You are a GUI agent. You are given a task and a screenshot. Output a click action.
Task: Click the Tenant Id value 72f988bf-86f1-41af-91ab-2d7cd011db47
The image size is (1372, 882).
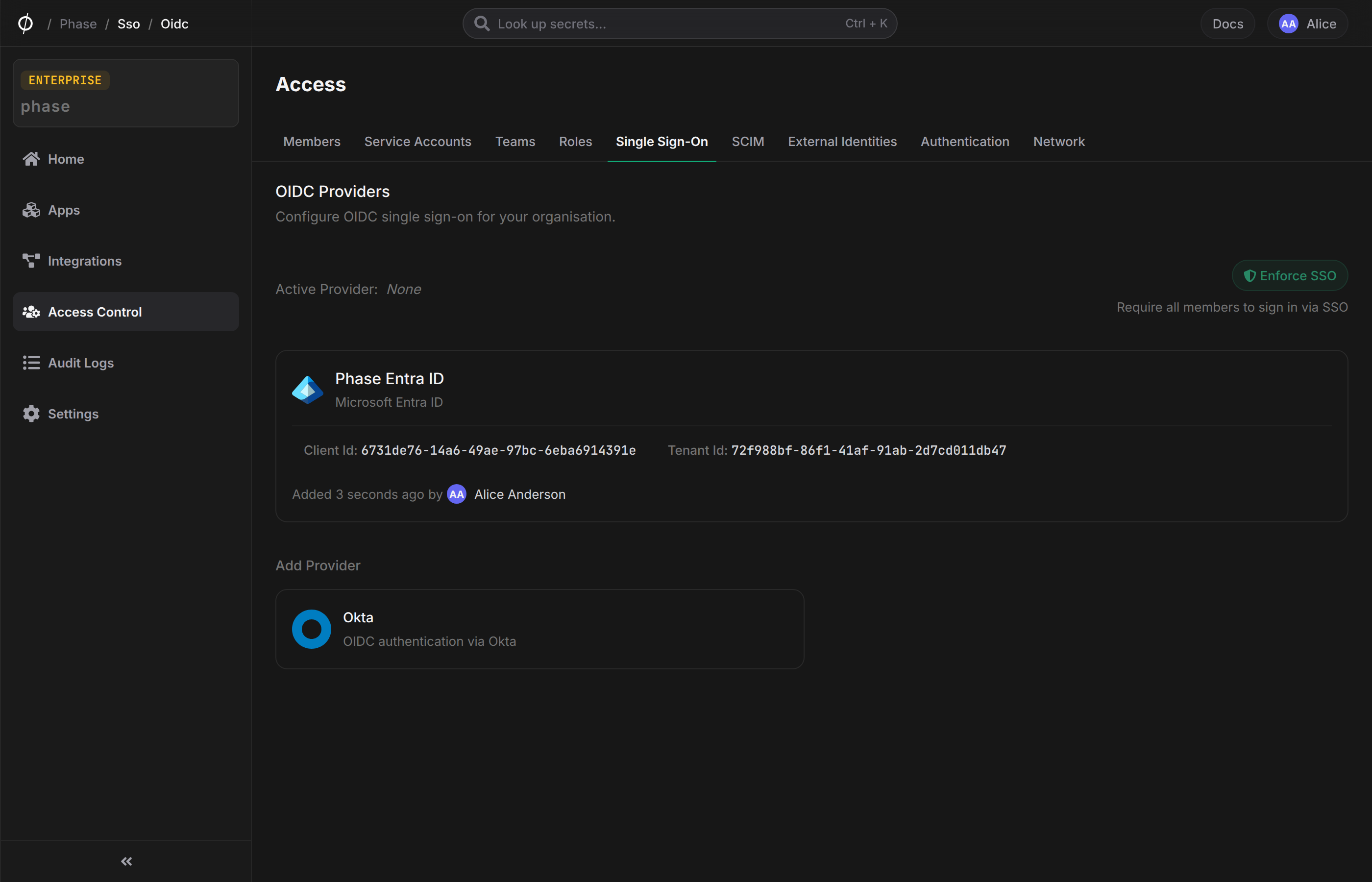coord(869,450)
